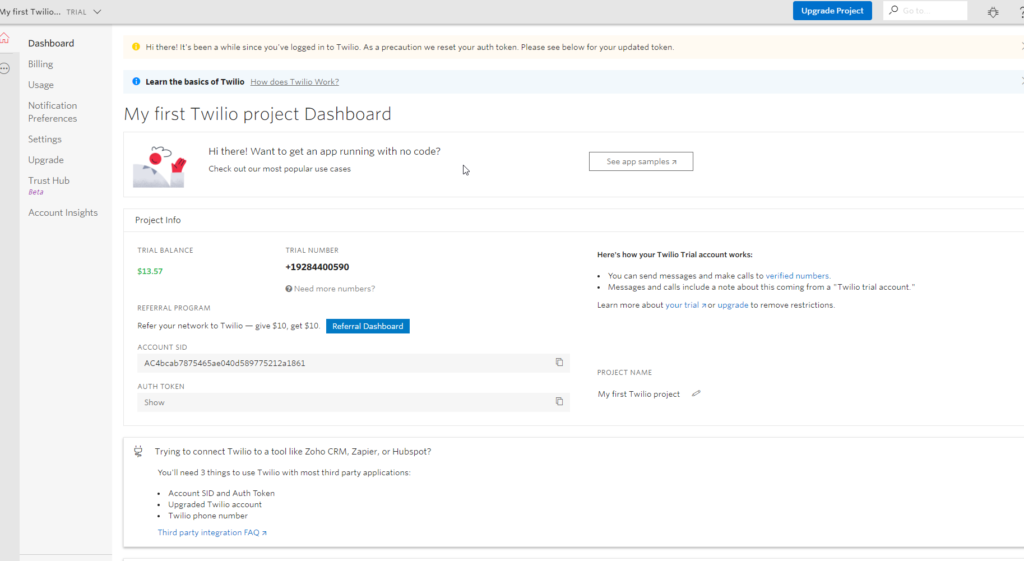Click My first Twilio project name text

click(639, 394)
